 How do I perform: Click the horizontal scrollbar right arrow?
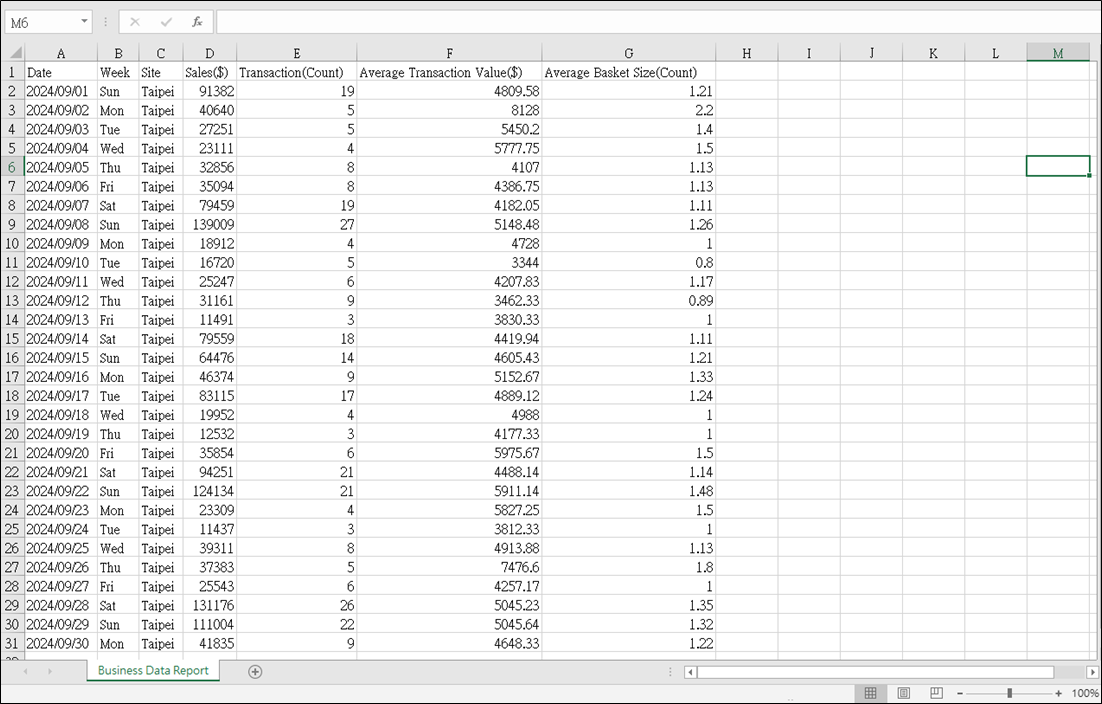coord(1094,671)
